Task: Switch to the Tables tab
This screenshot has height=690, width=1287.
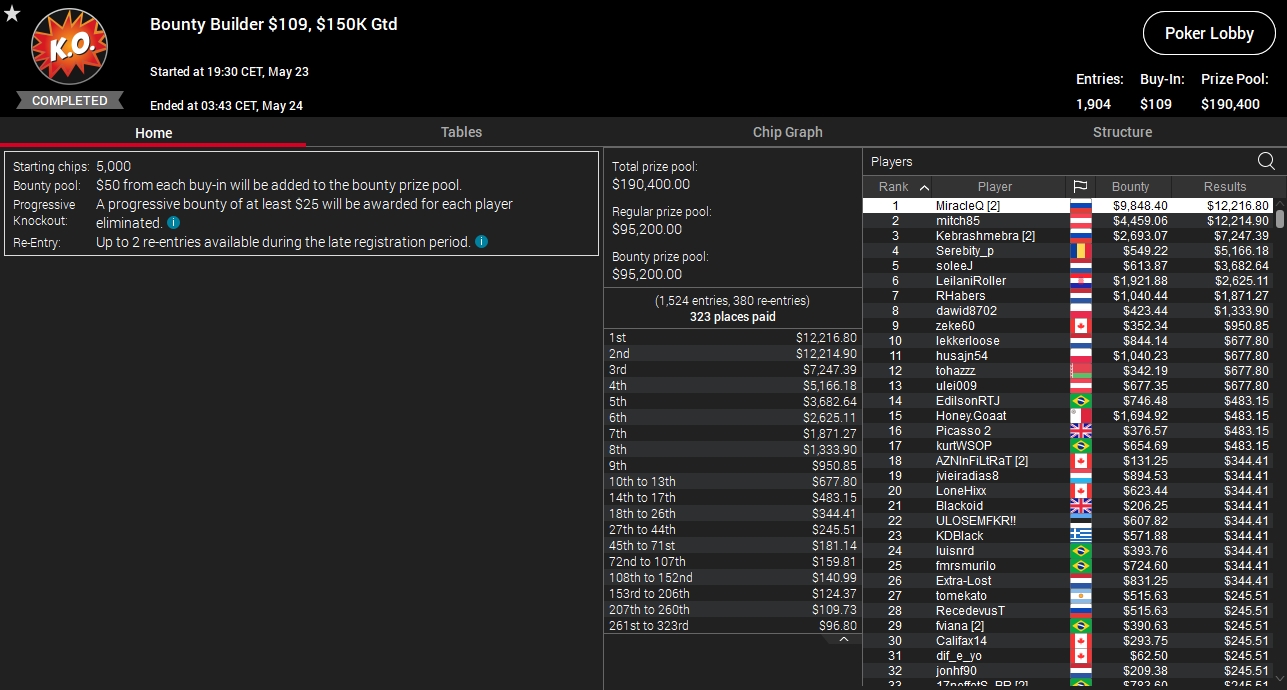Action: (x=461, y=132)
